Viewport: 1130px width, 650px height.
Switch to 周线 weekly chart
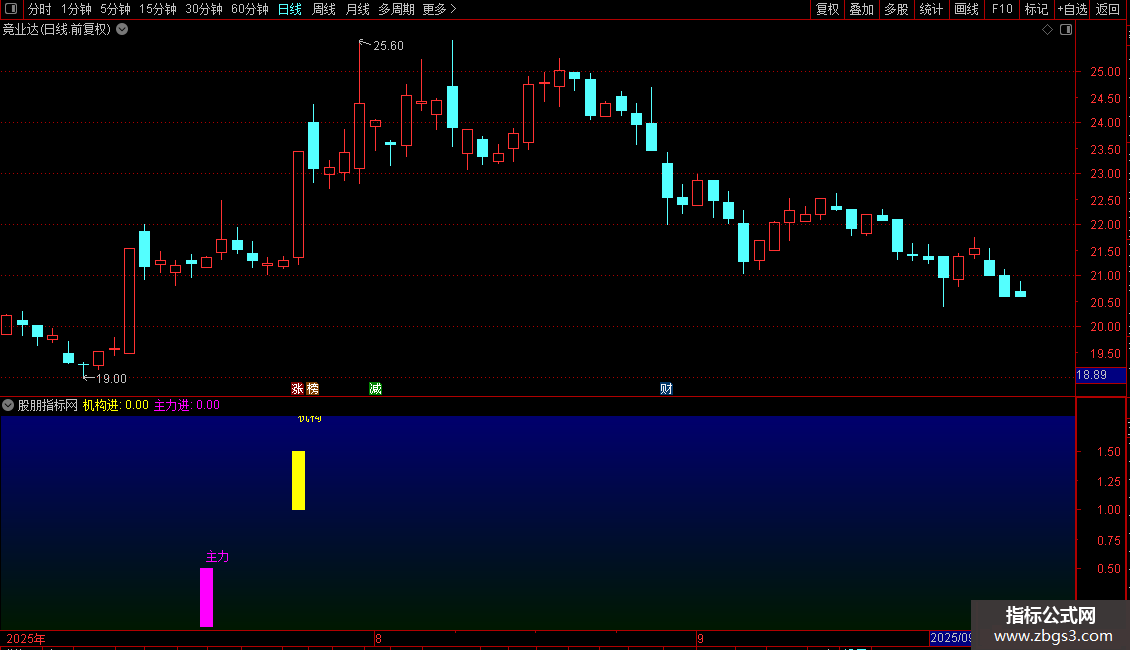click(x=324, y=9)
